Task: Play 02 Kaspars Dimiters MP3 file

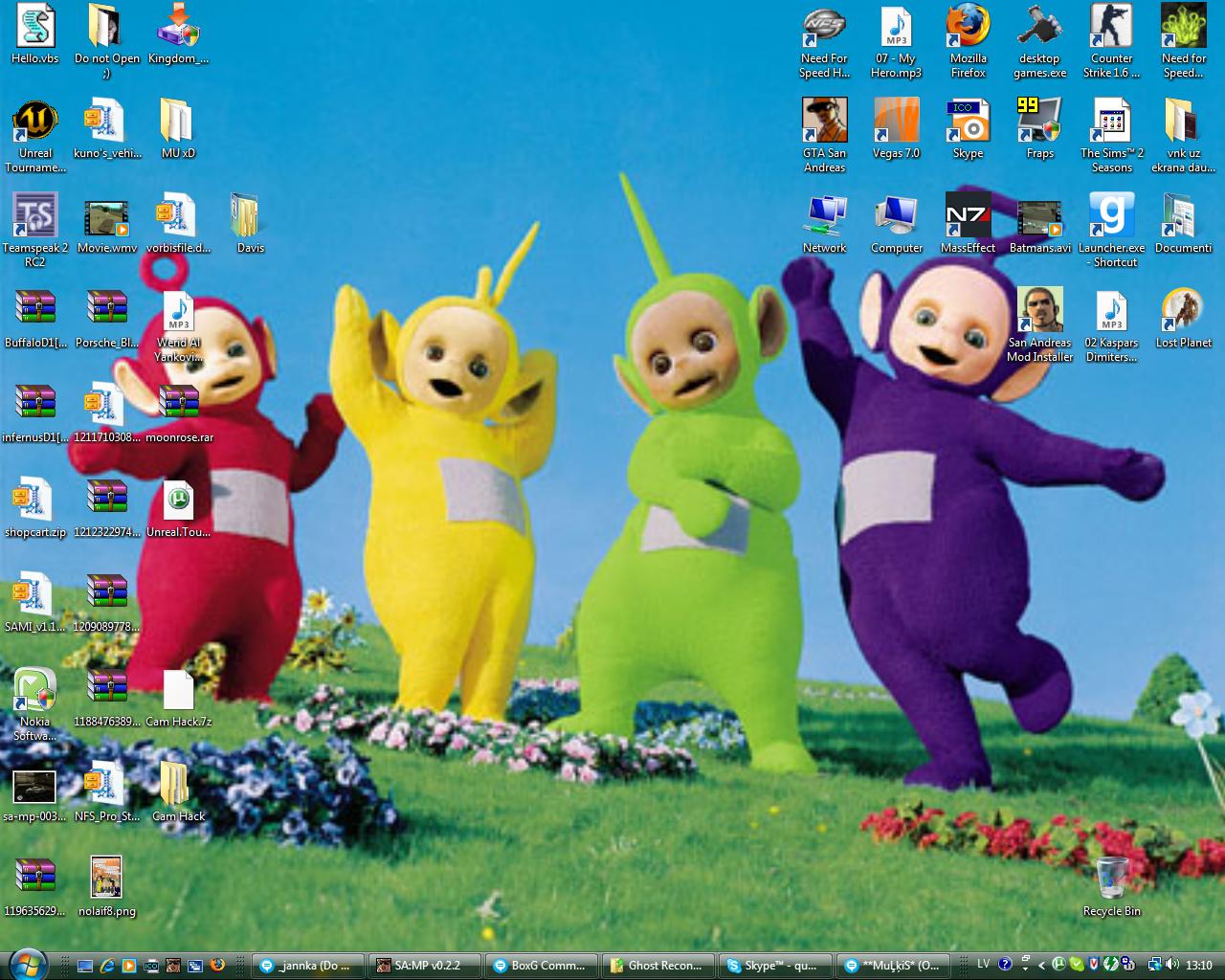Action: (x=1111, y=325)
